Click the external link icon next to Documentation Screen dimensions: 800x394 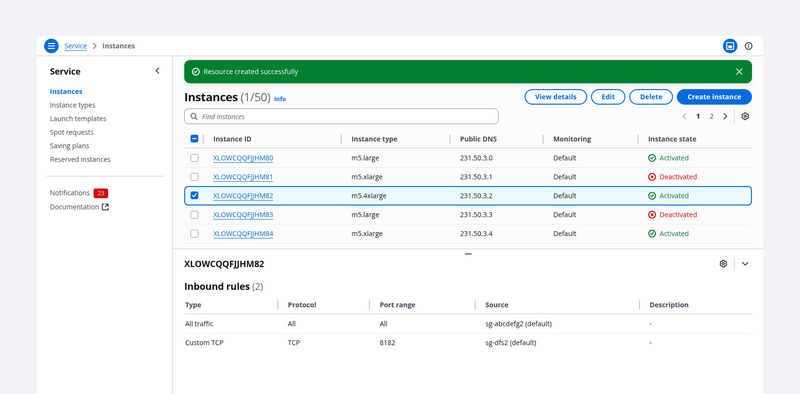[x=106, y=207]
